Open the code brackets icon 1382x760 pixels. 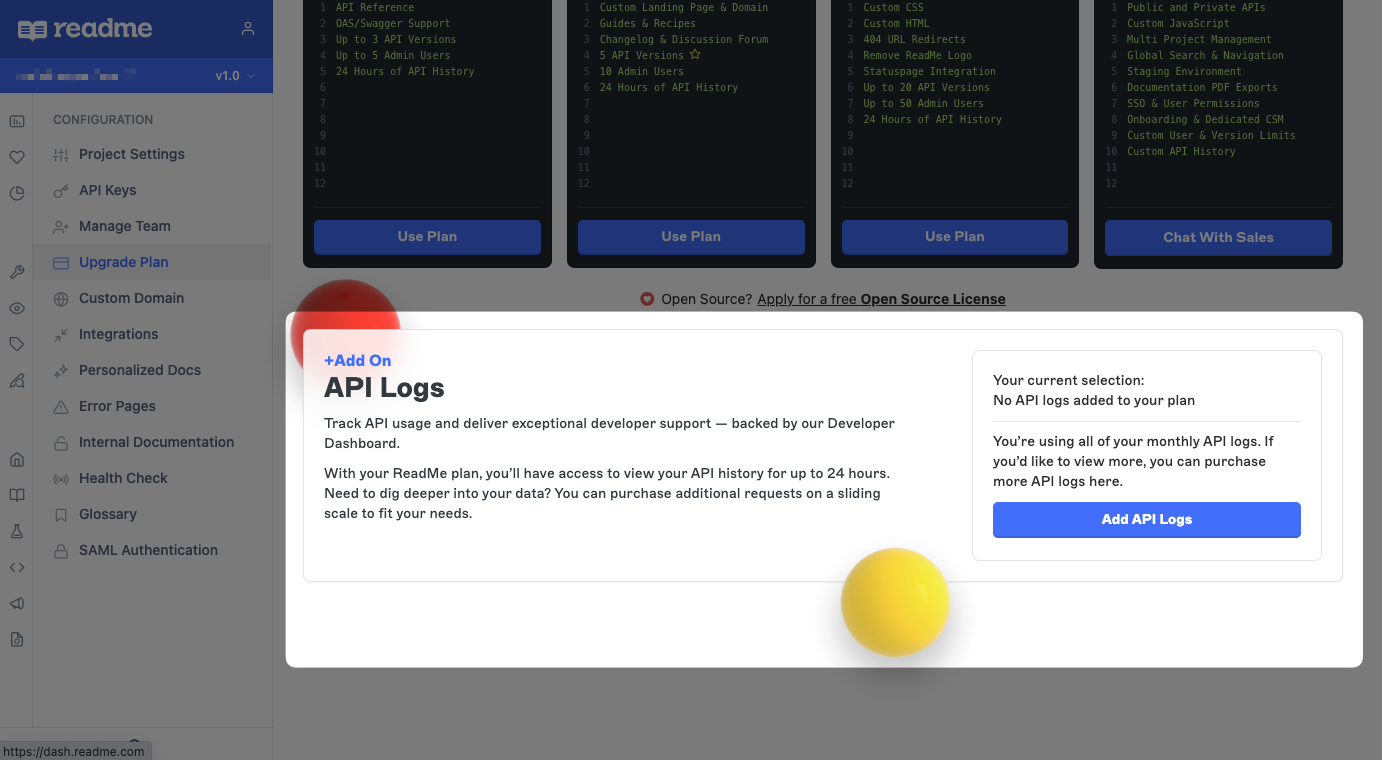point(16,567)
